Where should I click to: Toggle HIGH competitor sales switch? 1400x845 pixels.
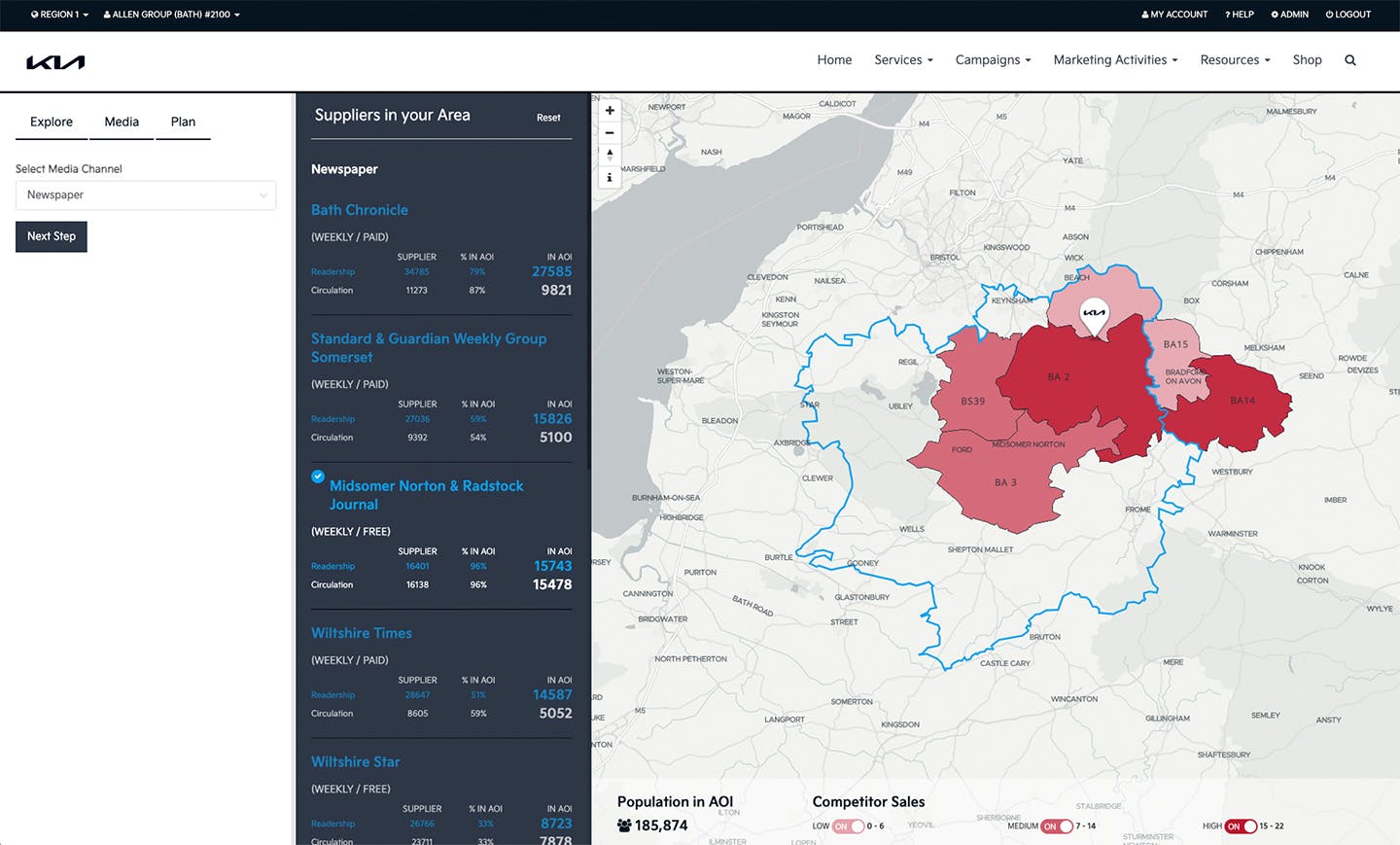[x=1241, y=827]
